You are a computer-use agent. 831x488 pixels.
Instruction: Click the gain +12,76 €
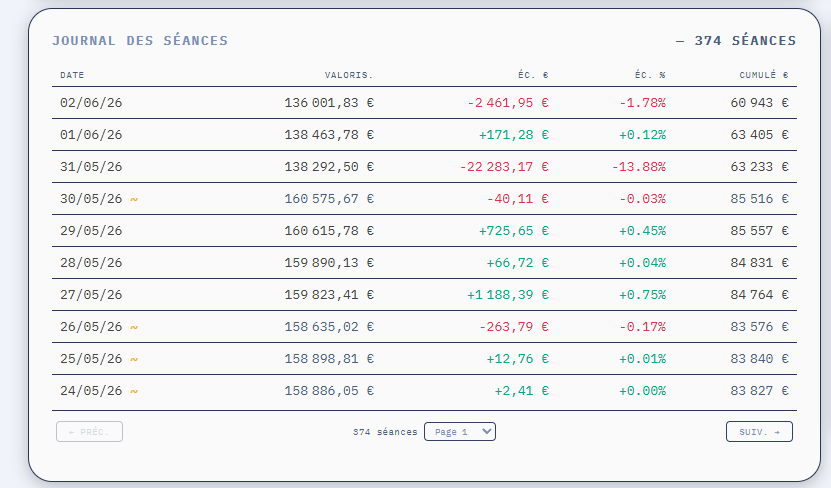coord(518,359)
